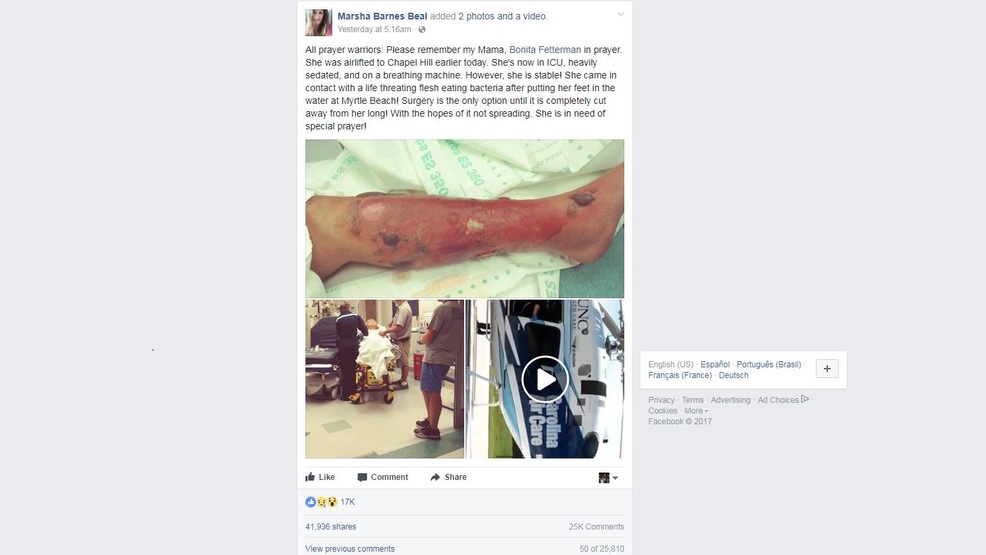Click the Share arrow icon
The height and width of the screenshot is (555, 986).
coord(435,477)
